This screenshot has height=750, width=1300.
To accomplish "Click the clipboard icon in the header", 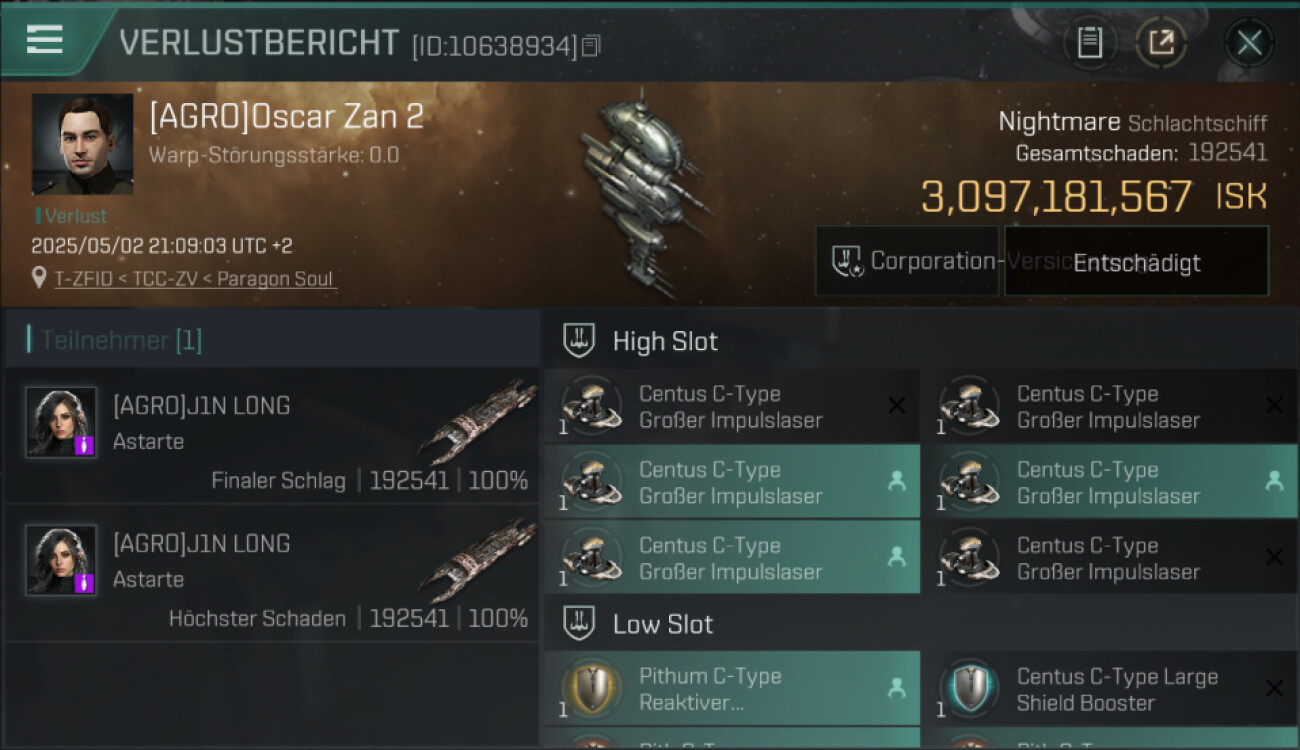I will pyautogui.click(x=1089, y=43).
